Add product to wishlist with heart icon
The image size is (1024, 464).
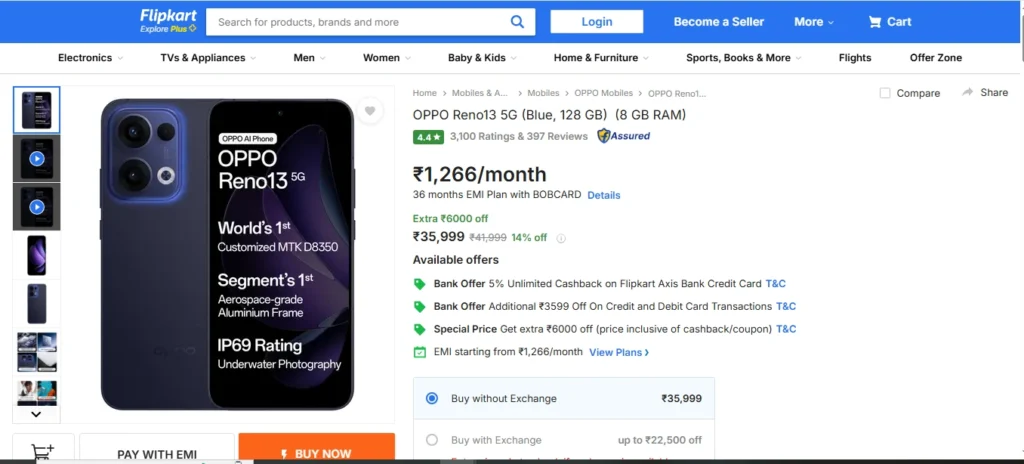click(x=370, y=110)
